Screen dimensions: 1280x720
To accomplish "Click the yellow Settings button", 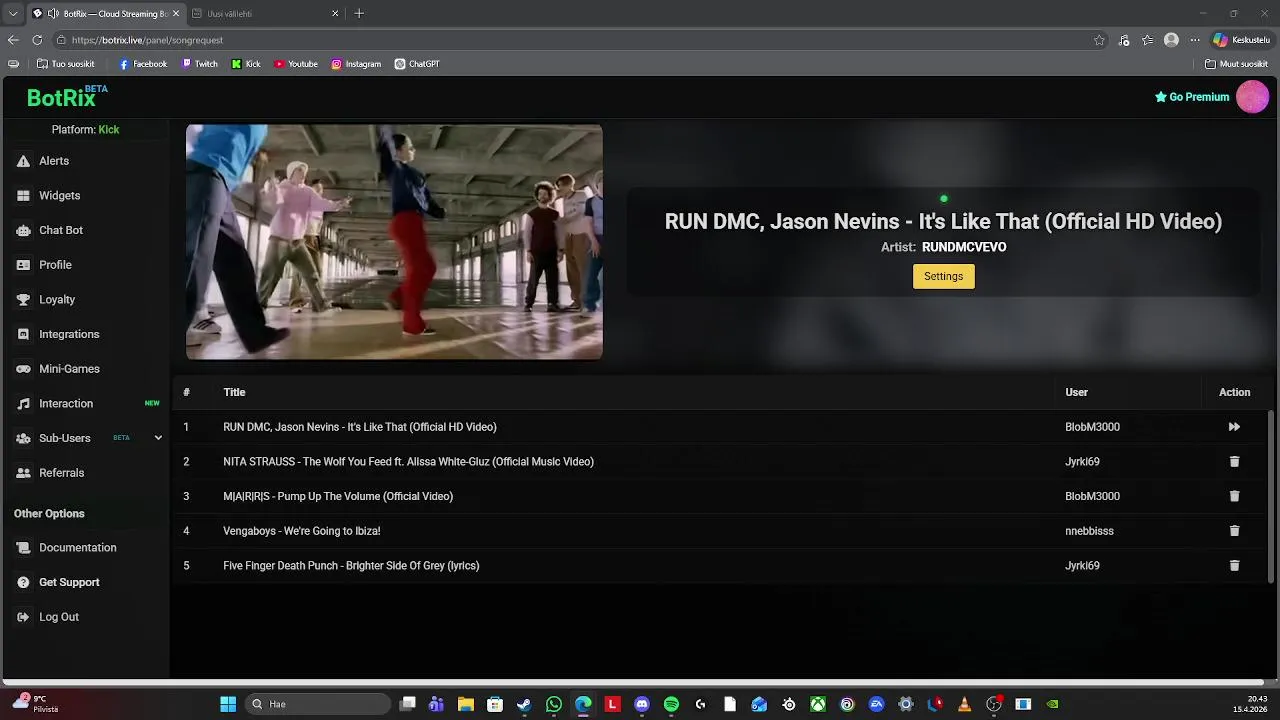I will tap(943, 277).
